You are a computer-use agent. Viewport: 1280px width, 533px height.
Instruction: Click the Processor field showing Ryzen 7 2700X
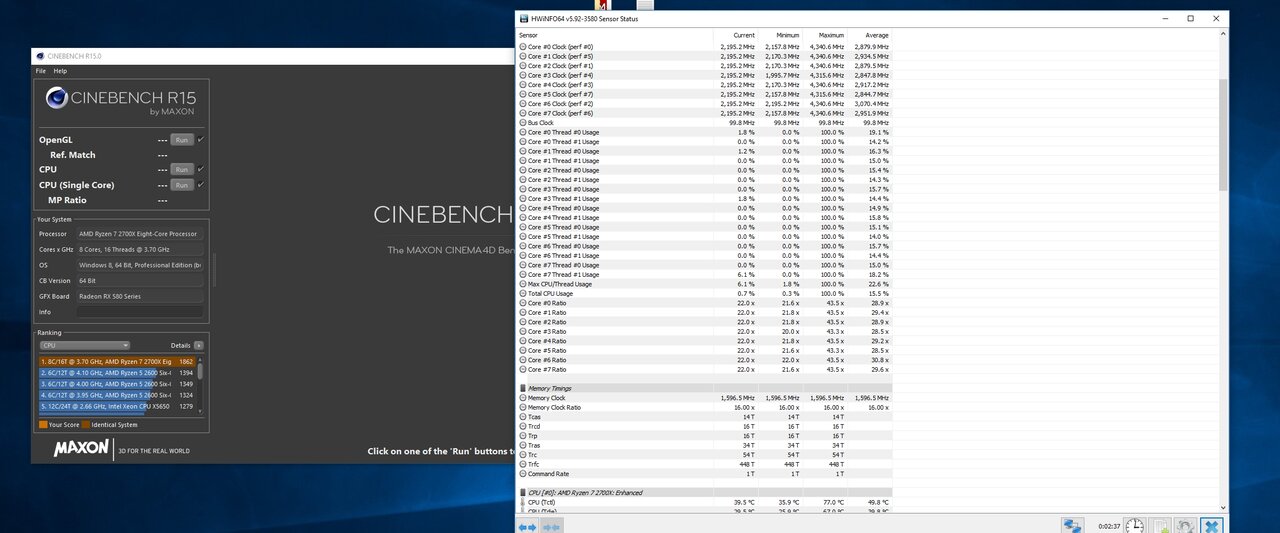tap(140, 234)
